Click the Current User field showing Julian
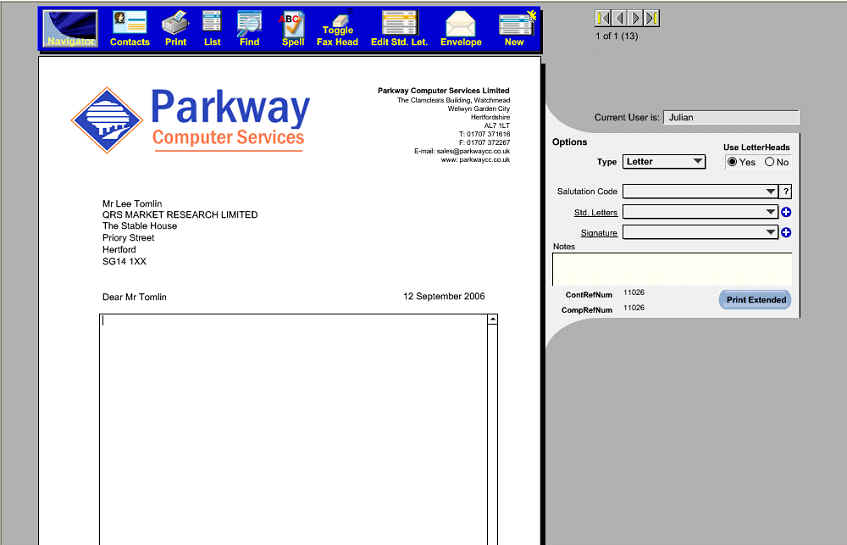The image size is (847, 545). [731, 117]
